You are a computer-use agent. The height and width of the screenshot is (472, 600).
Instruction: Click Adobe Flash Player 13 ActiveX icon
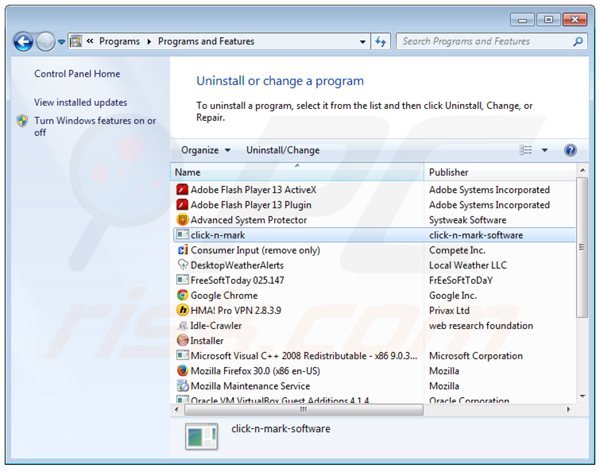(x=182, y=189)
